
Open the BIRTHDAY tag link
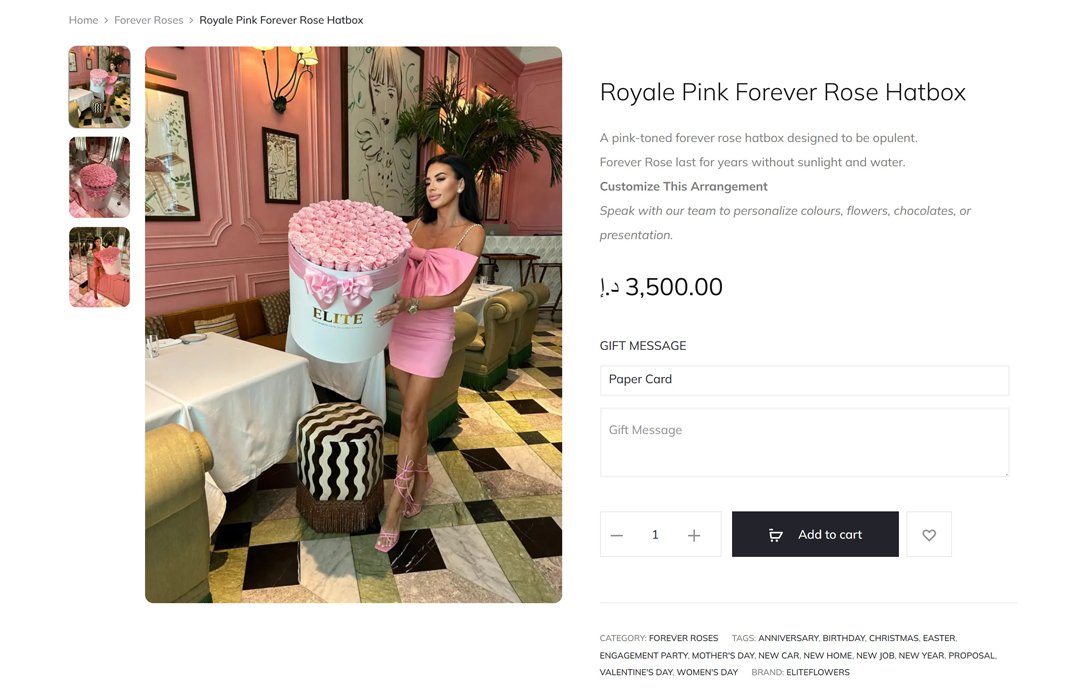tap(843, 638)
